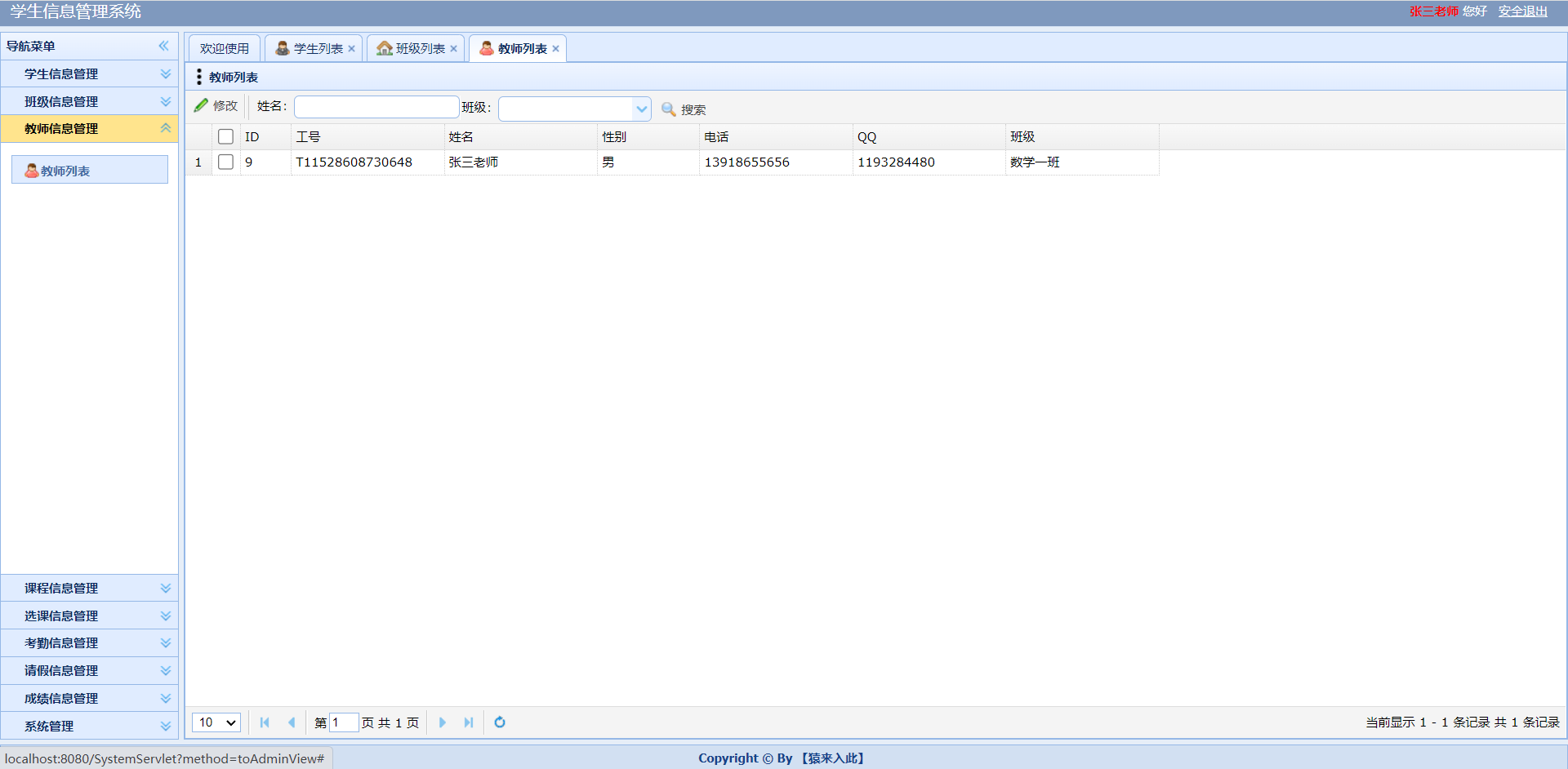Go to the last page
This screenshot has height=769, width=1568.
(x=469, y=722)
